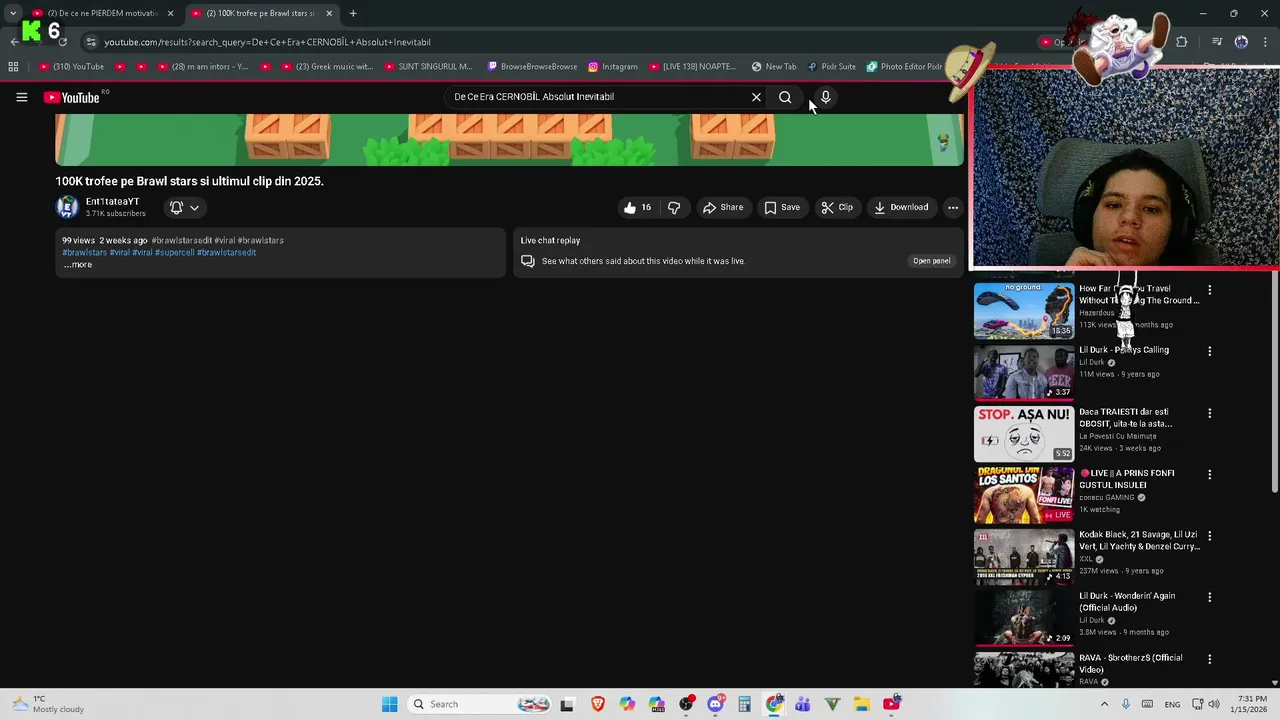Open more actions three-dot menu under video
This screenshot has width=1280, height=720.
pyautogui.click(x=953, y=207)
